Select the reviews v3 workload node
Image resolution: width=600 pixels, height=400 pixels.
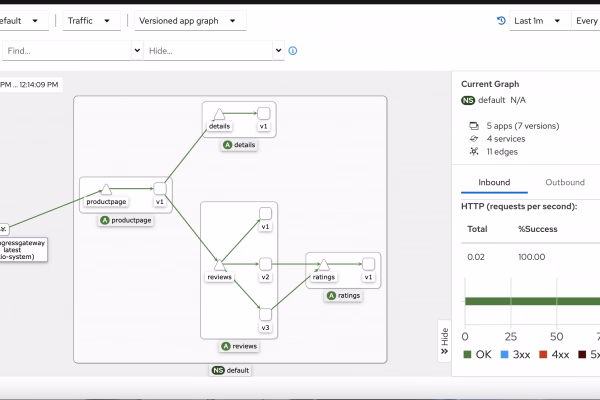tap(265, 315)
